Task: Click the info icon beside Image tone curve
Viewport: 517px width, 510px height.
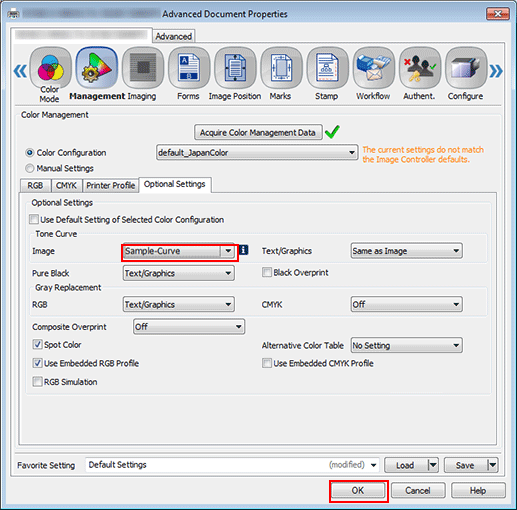Action: 244,250
